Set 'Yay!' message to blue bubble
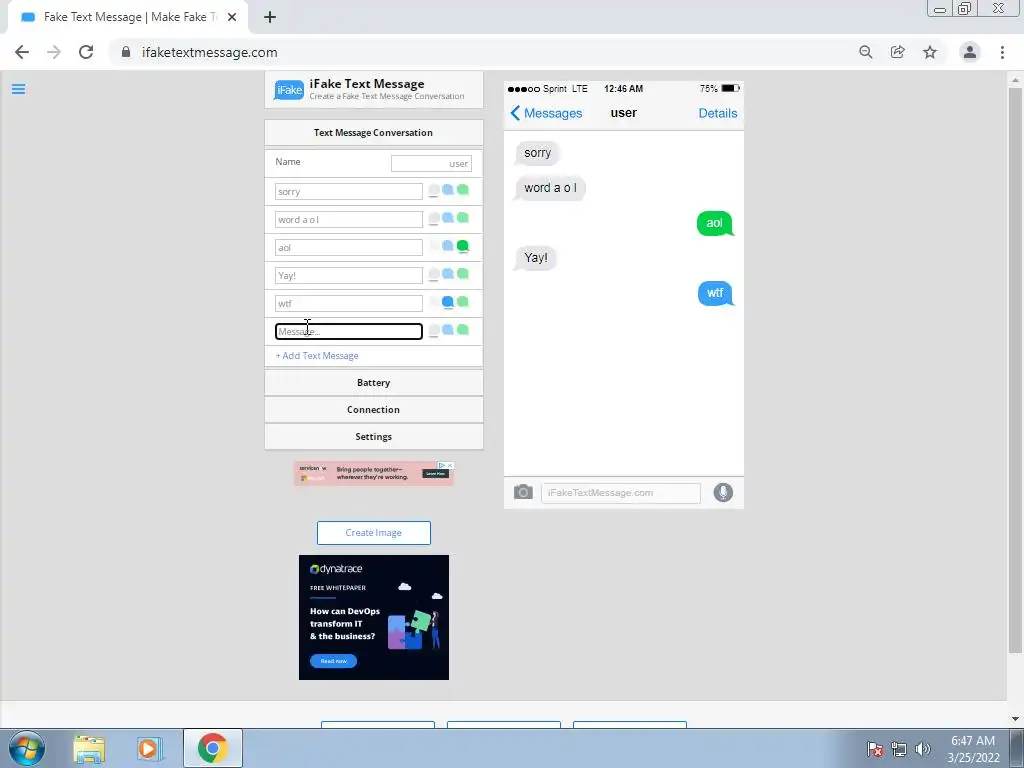The height and width of the screenshot is (768, 1024). pyautogui.click(x=448, y=274)
